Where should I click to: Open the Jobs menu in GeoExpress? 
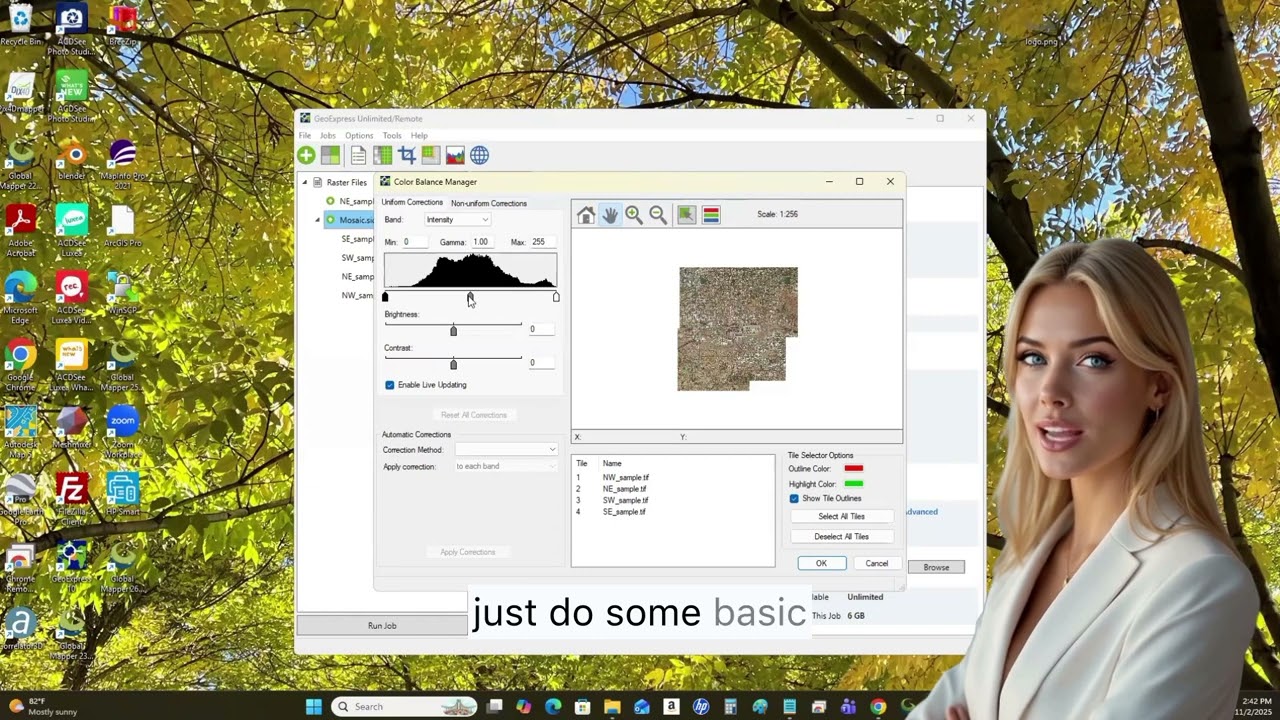click(x=328, y=136)
